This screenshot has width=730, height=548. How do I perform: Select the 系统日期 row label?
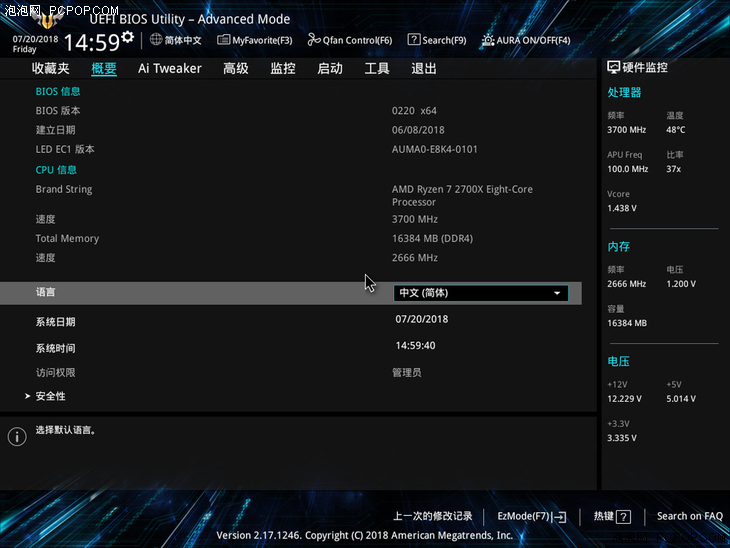pyautogui.click(x=55, y=322)
